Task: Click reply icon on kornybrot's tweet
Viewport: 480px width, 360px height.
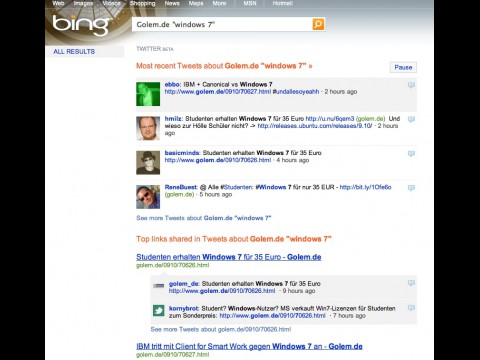Action: (x=411, y=308)
